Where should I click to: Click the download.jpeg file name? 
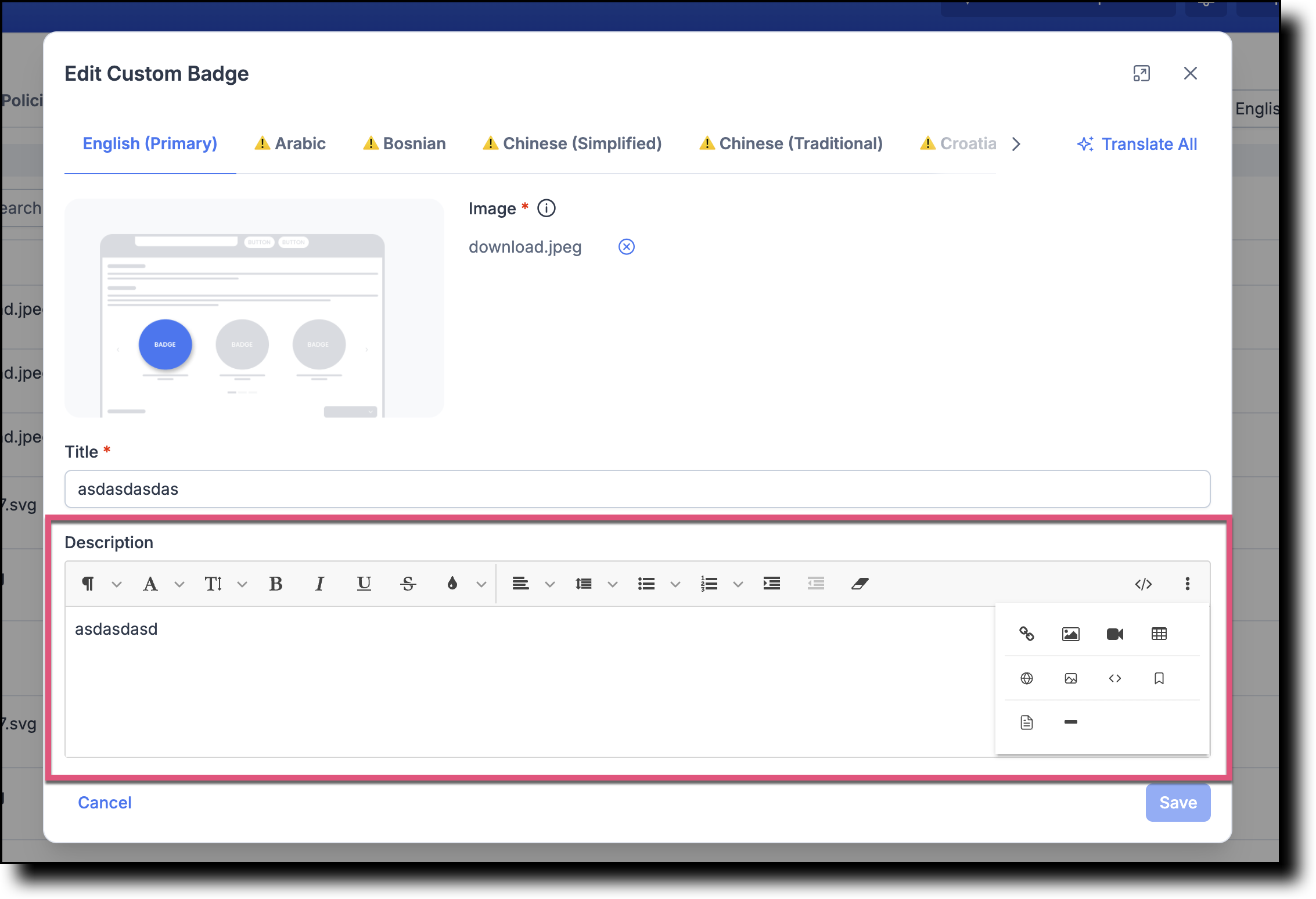point(525,247)
